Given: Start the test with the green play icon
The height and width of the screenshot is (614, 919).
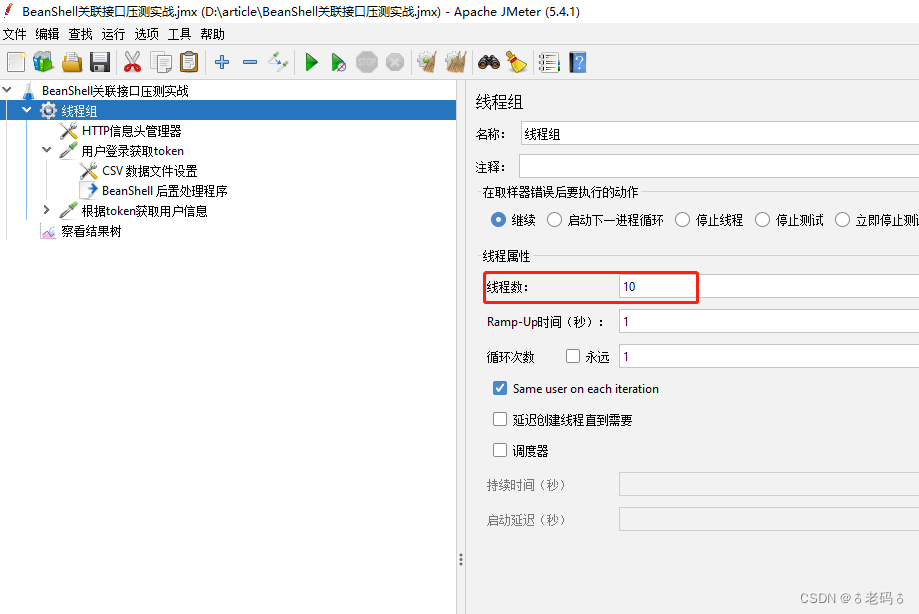Looking at the screenshot, I should pyautogui.click(x=311, y=61).
